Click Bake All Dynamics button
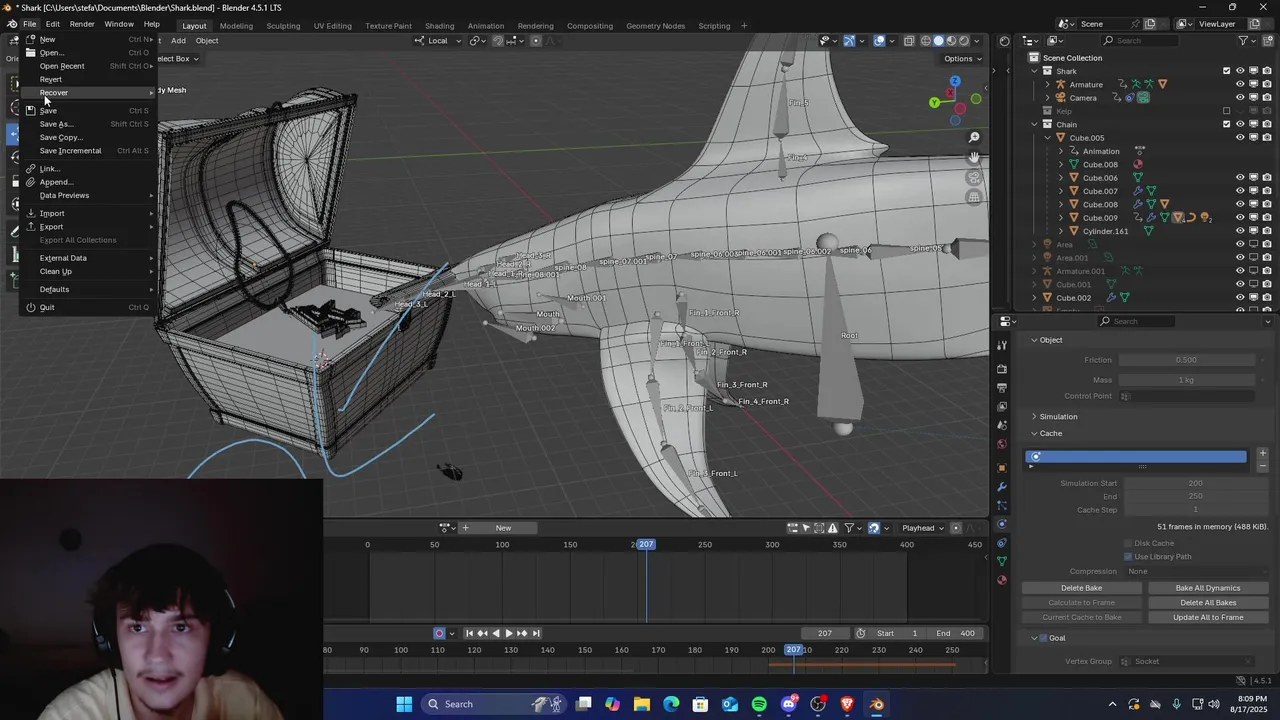Viewport: 1280px width, 720px height. point(1208,588)
